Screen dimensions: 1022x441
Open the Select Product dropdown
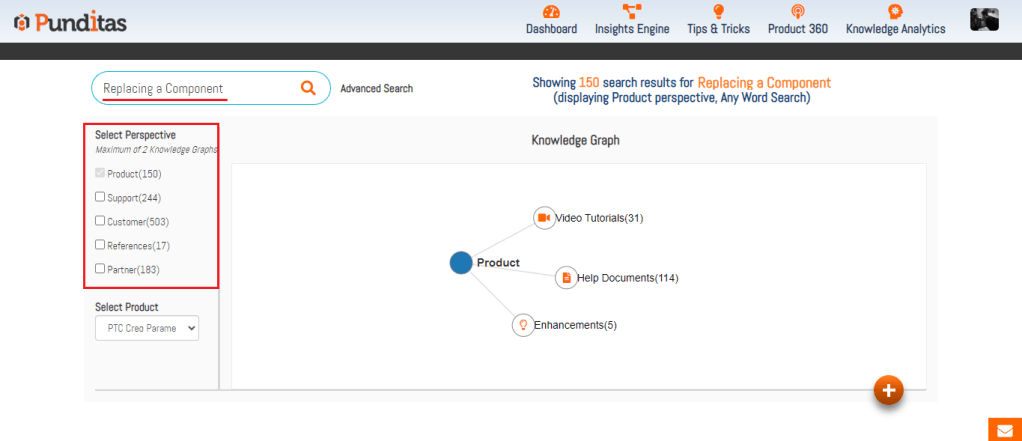147,328
